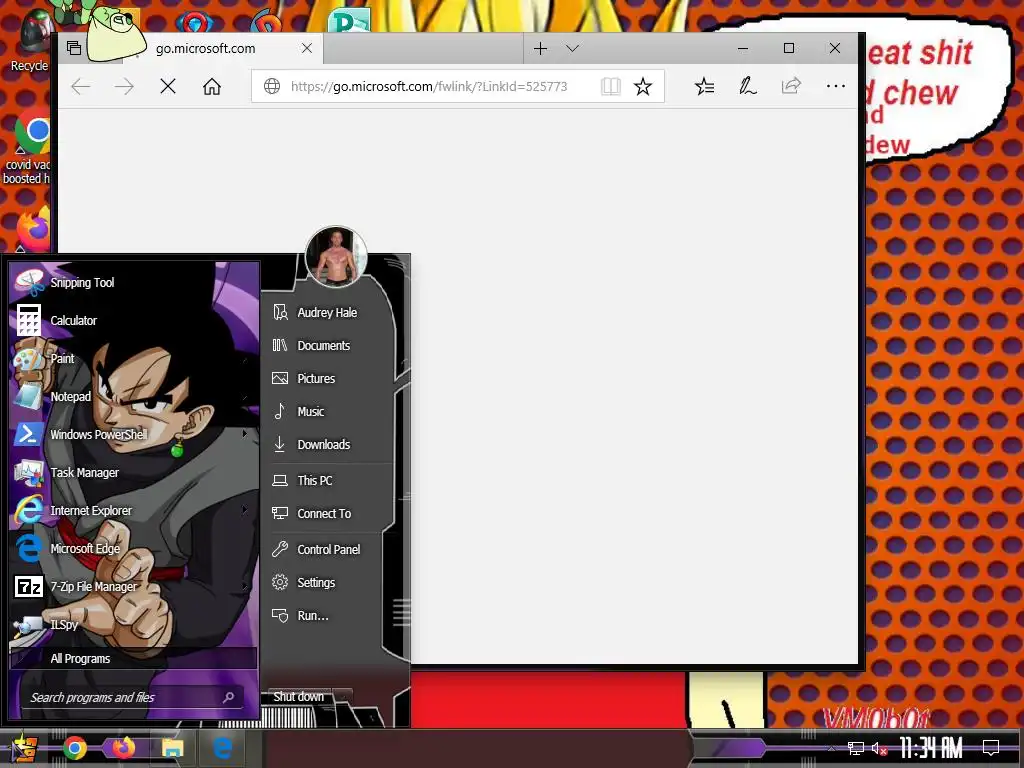Expand Windows PowerShell submenu arrow
Image resolution: width=1024 pixels, height=768 pixels.
(245, 434)
